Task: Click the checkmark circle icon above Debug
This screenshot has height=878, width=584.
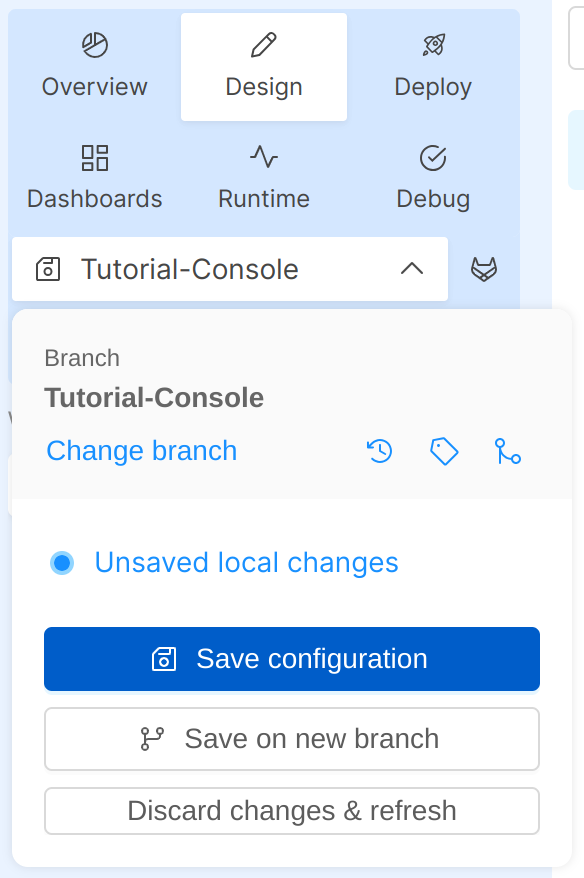Action: click(433, 156)
